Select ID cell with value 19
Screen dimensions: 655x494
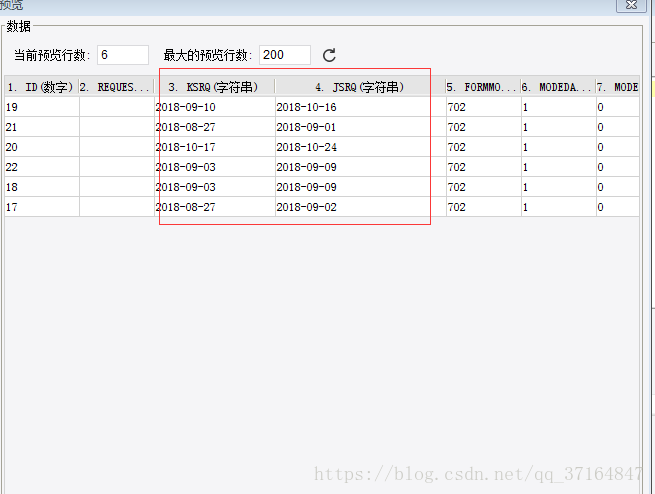pos(42,107)
